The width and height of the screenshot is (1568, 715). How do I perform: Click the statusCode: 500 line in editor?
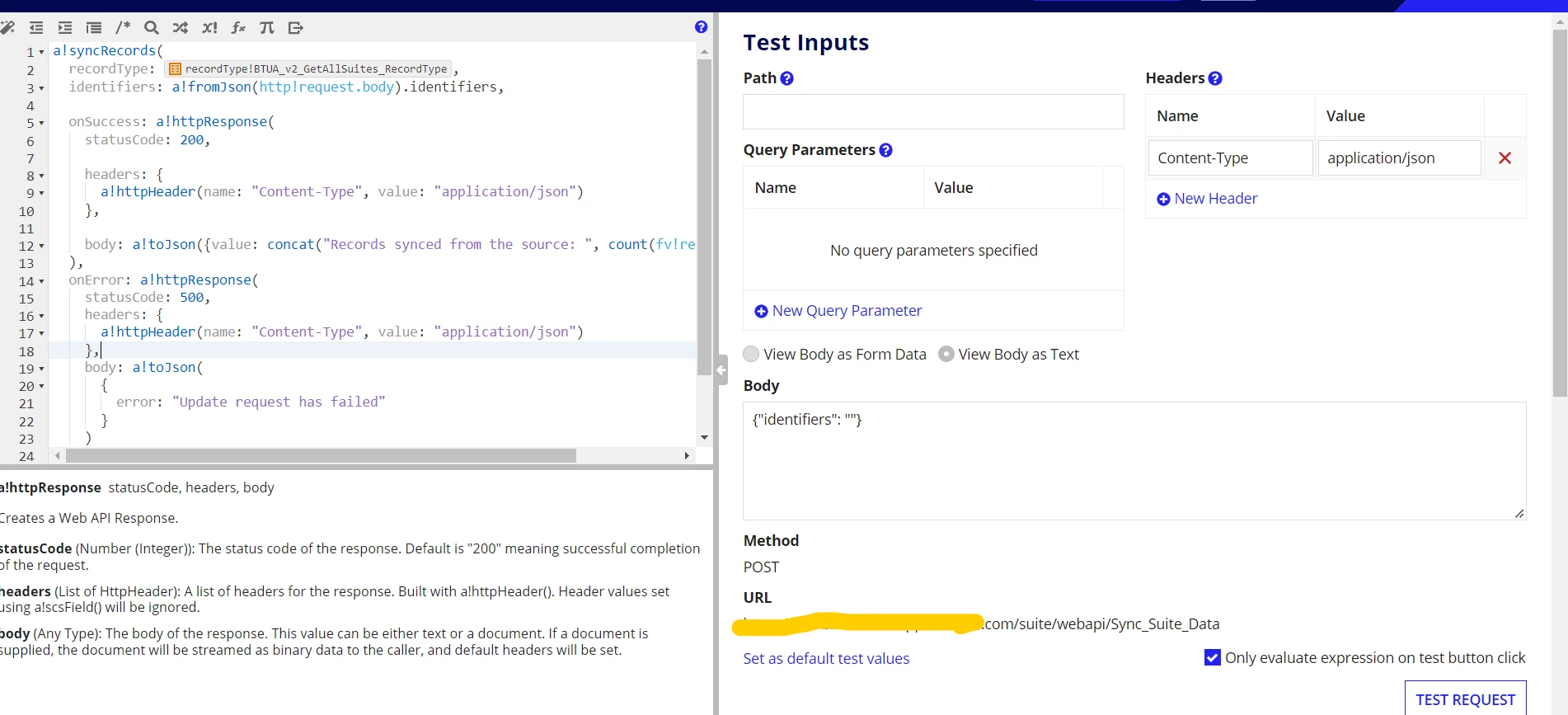148,298
